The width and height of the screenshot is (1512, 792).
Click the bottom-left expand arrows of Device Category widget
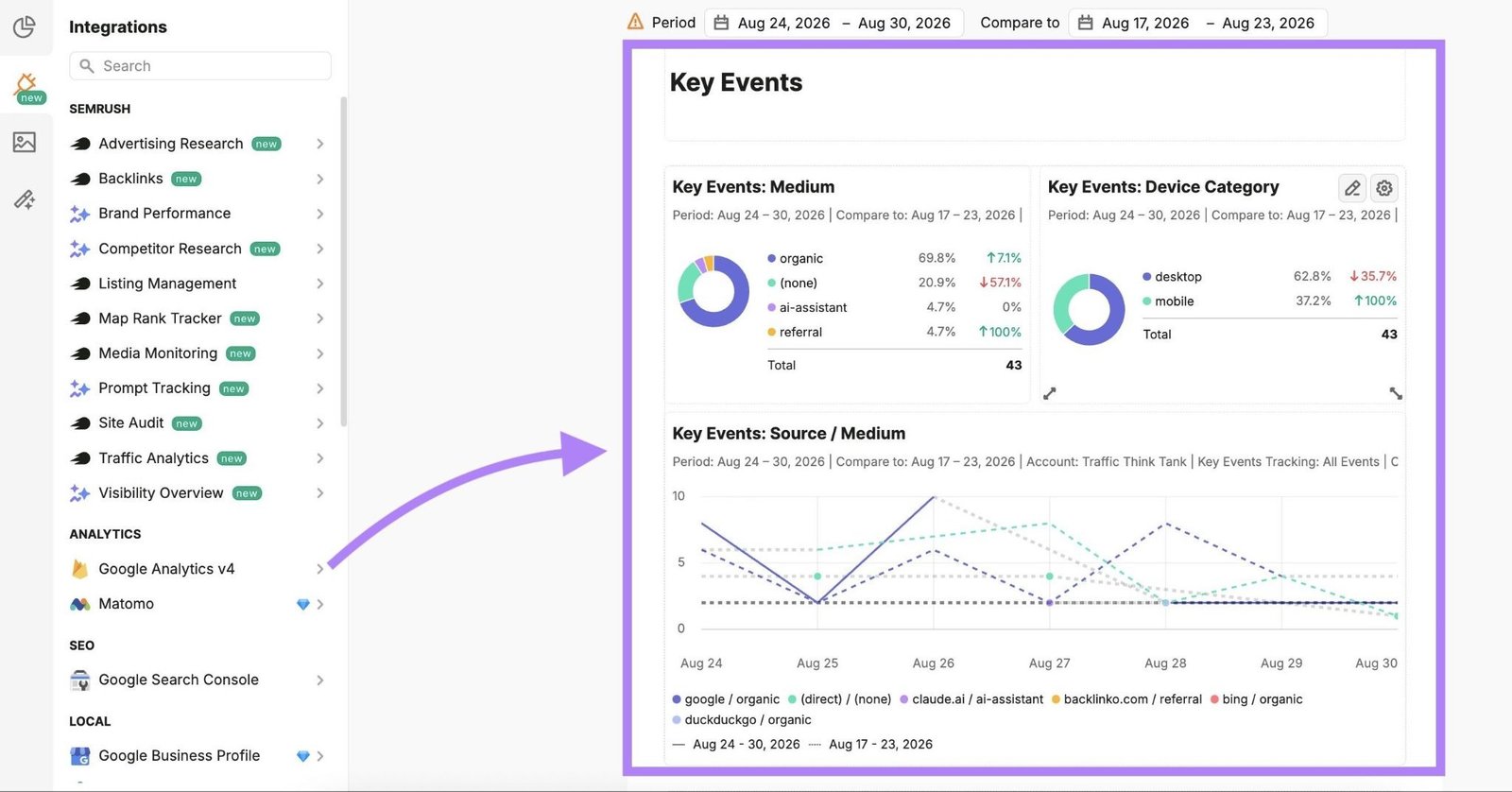[1049, 393]
